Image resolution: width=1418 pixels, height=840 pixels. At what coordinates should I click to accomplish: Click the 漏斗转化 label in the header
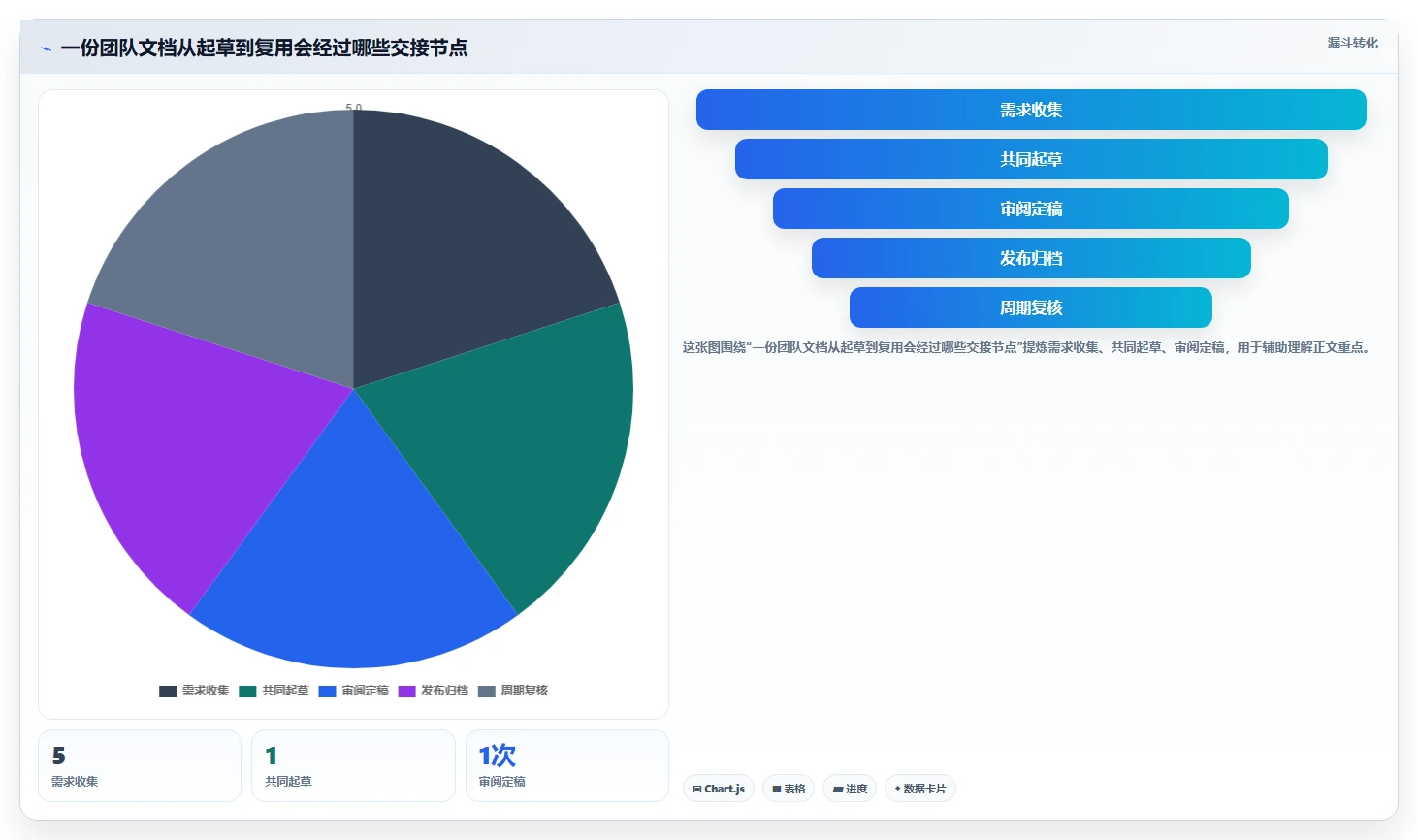click(x=1352, y=43)
